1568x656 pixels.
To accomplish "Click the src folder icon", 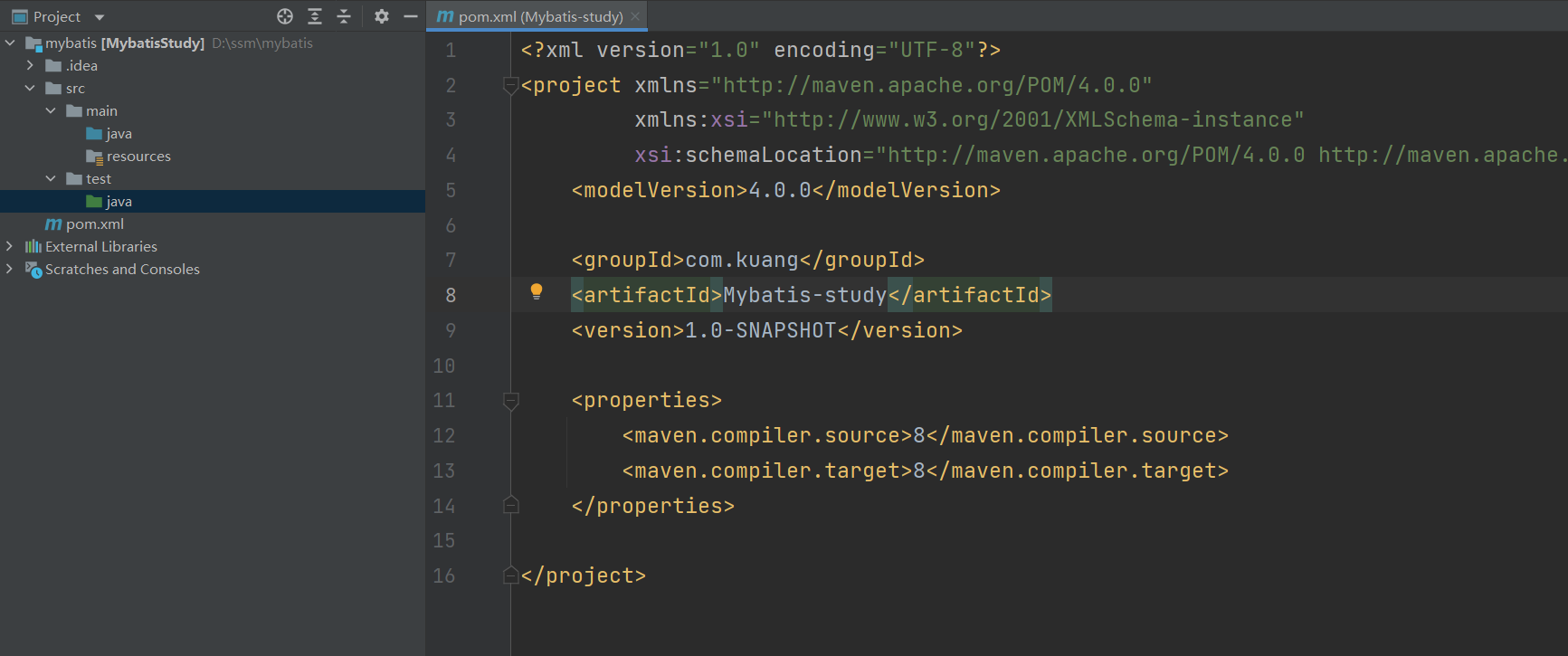I will (x=53, y=88).
